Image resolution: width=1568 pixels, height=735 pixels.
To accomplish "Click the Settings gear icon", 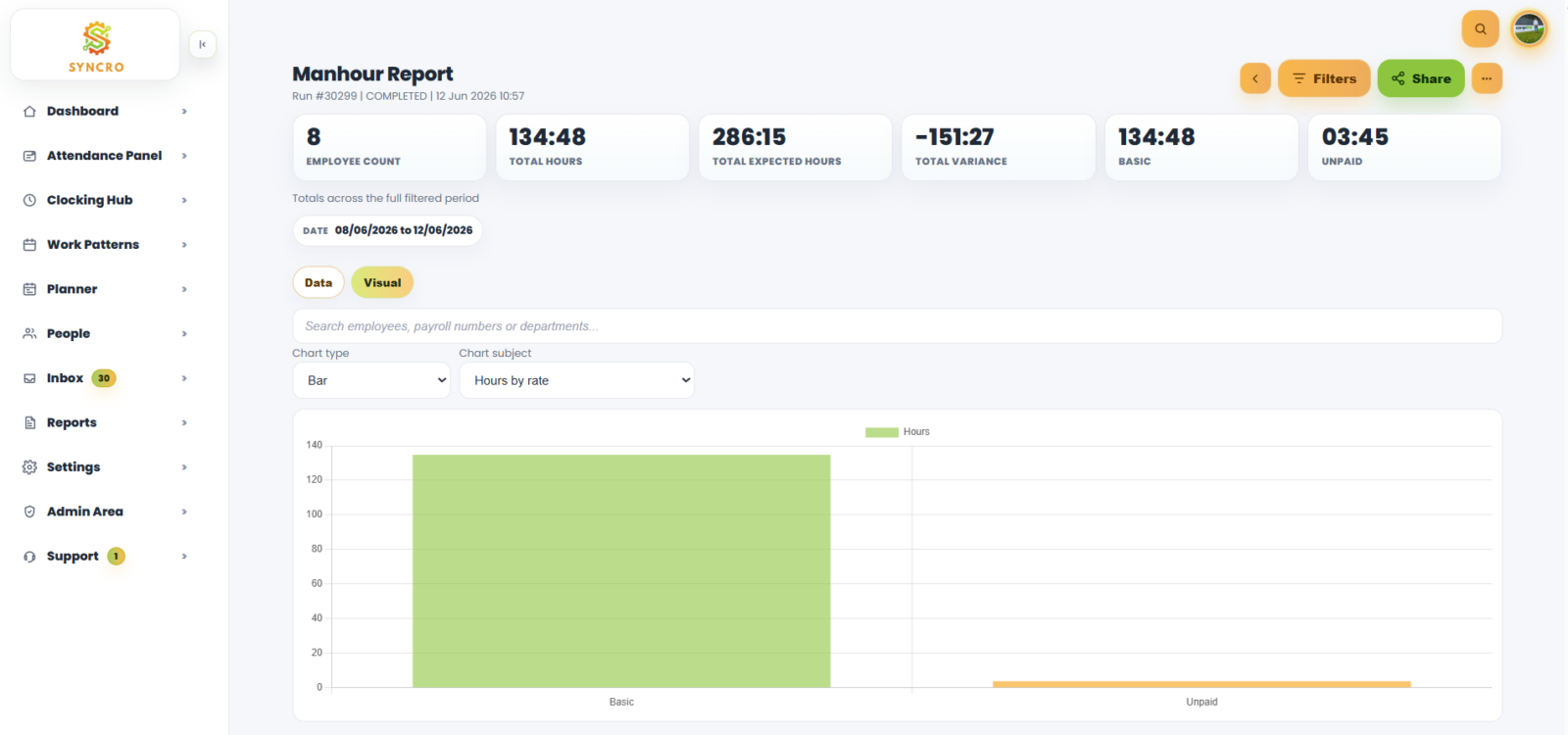I will pos(29,467).
